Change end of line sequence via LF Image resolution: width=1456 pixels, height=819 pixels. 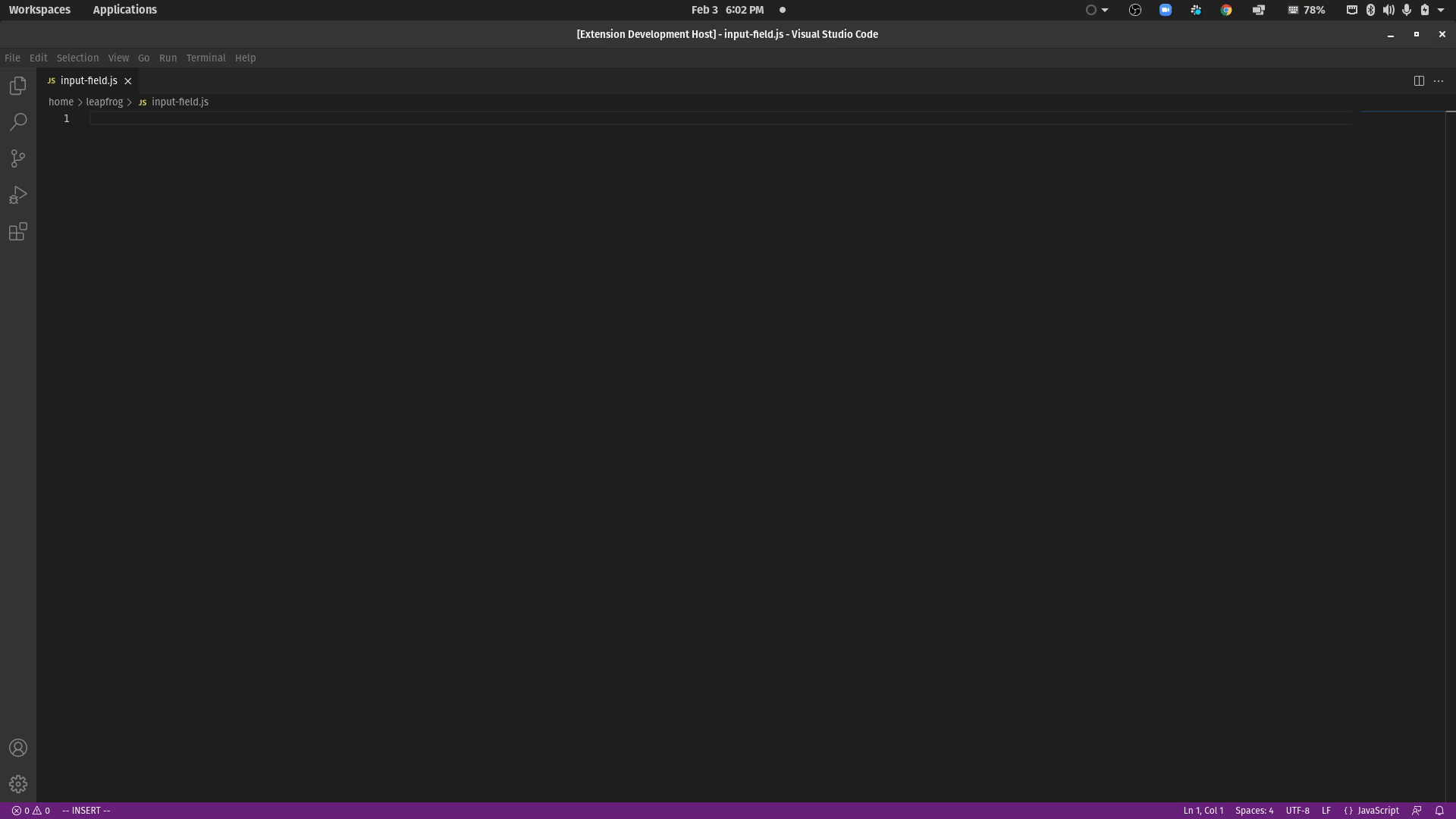point(1326,811)
